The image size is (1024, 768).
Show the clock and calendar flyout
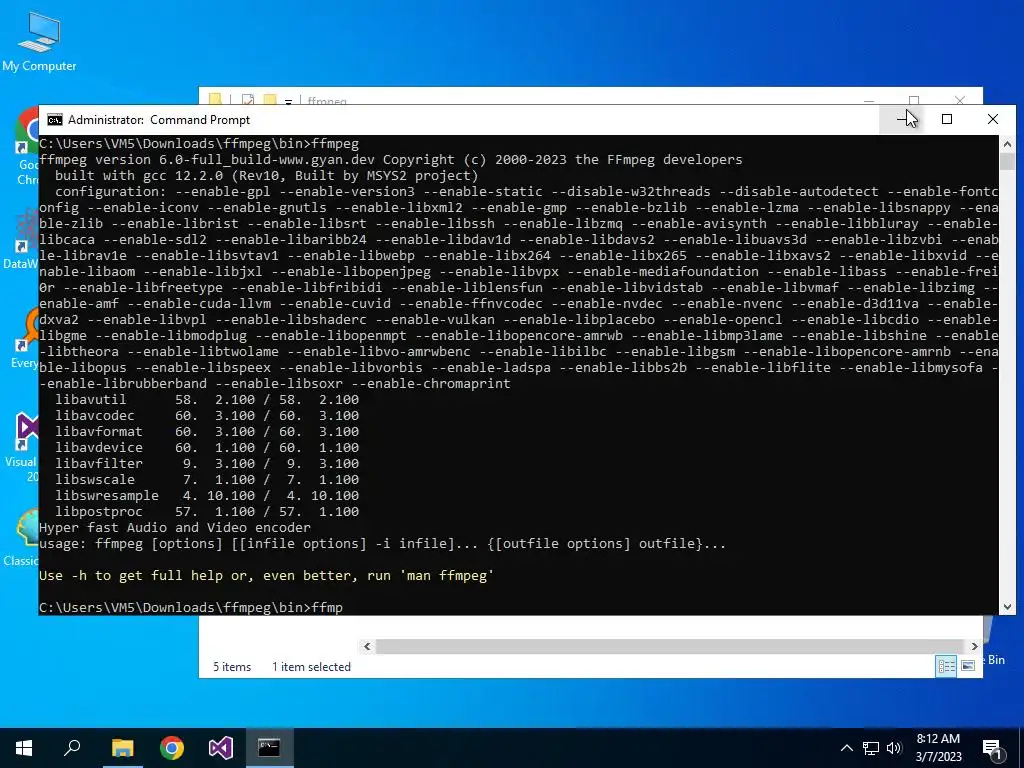pyautogui.click(x=938, y=748)
